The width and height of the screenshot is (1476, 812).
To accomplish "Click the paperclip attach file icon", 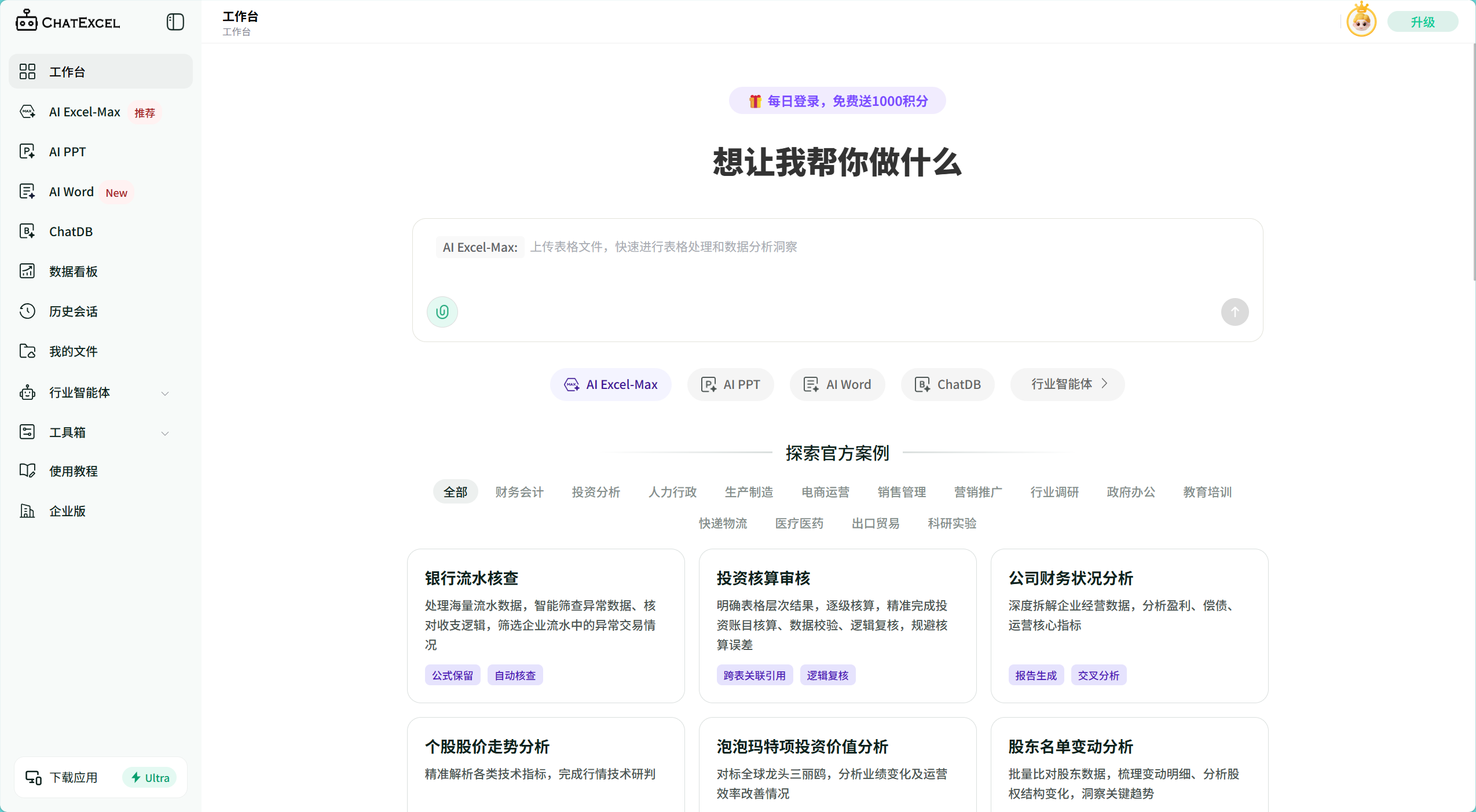I will [442, 312].
